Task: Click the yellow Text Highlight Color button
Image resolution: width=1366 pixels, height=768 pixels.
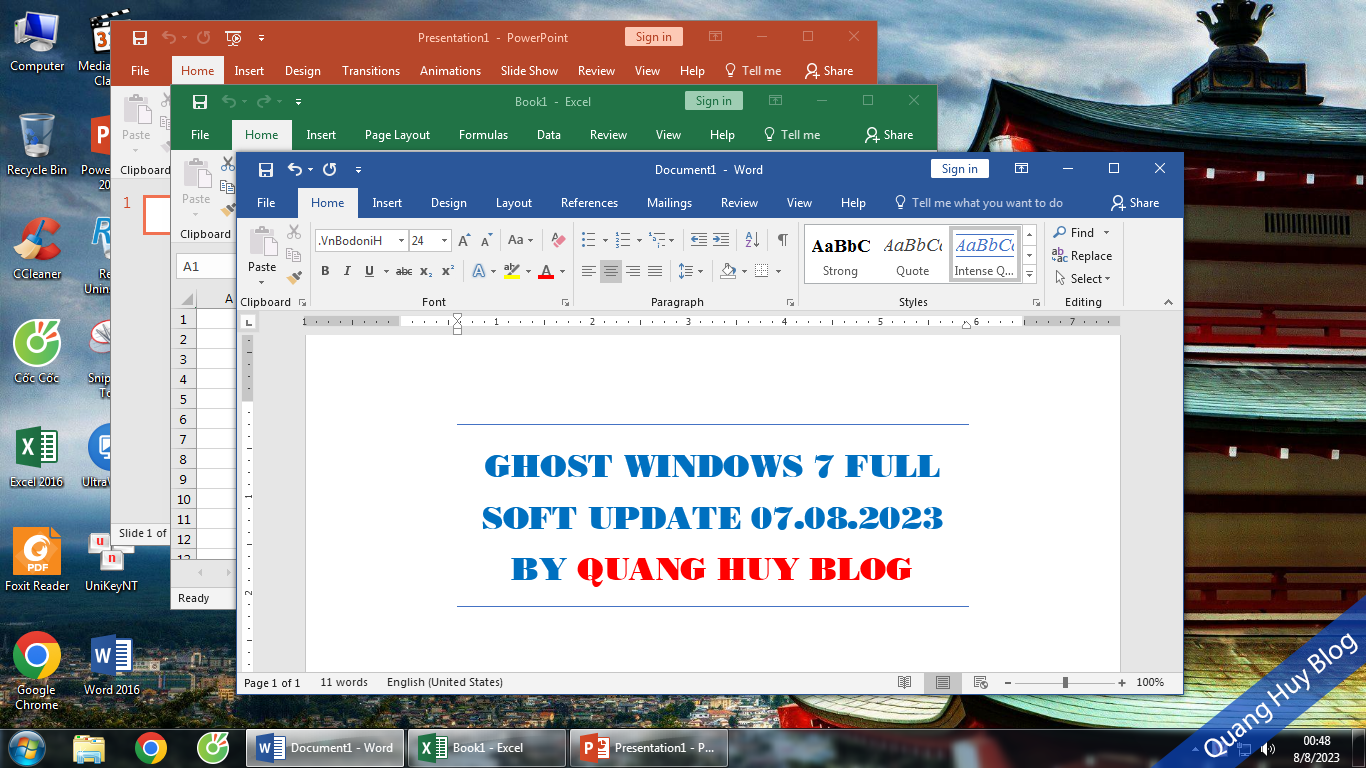Action: 512,271
